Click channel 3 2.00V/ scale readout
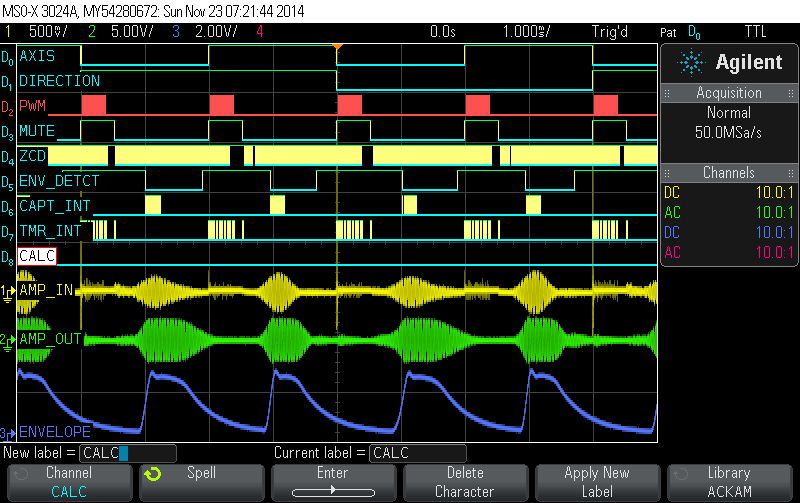The height and width of the screenshot is (503, 800). coord(216,32)
